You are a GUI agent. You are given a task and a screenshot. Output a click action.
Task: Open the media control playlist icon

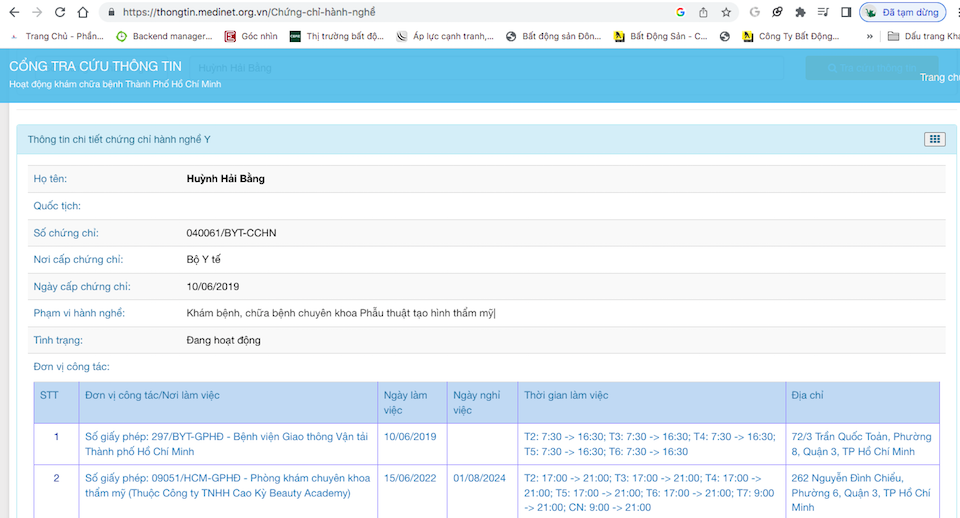[823, 12]
